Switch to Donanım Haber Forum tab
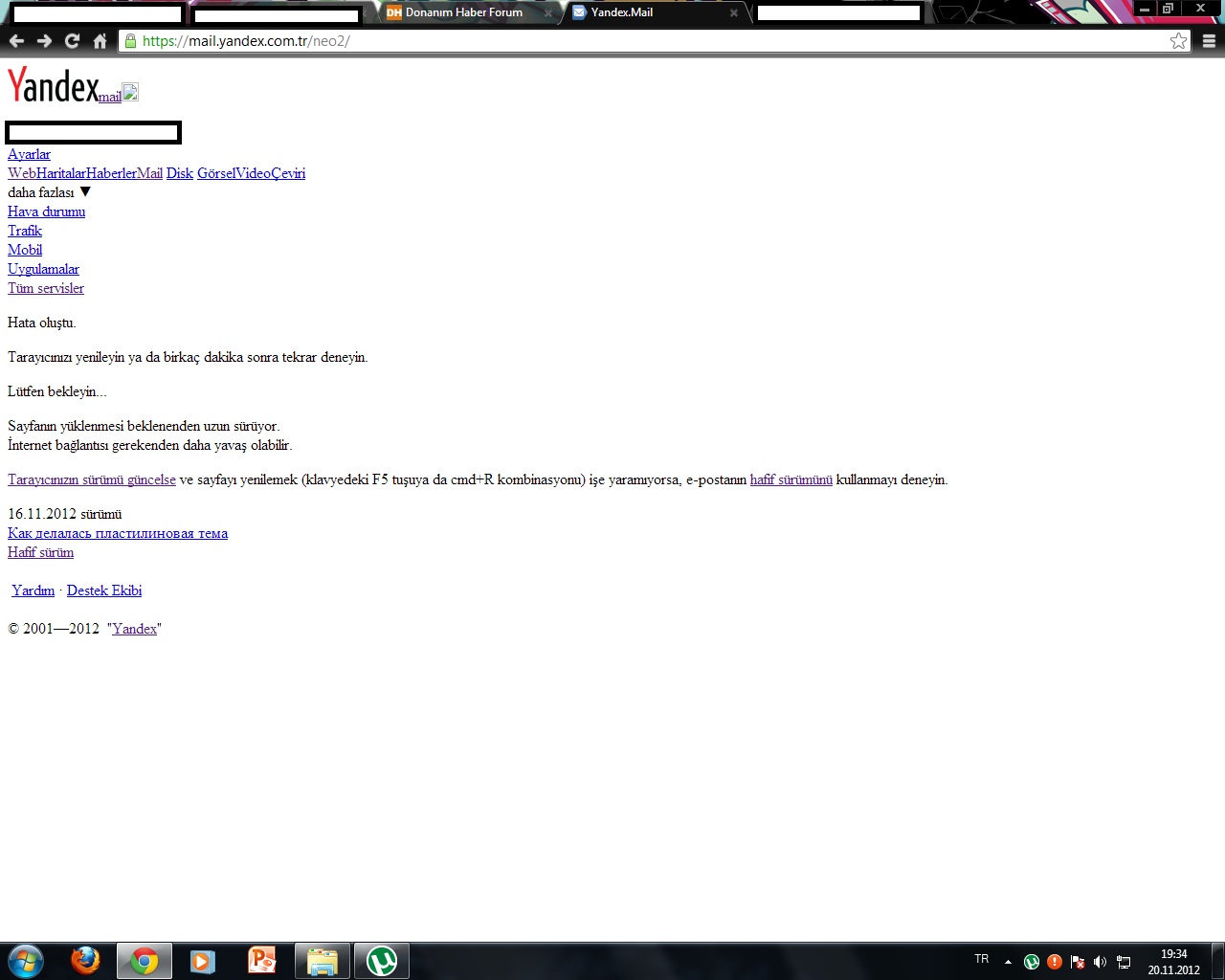 pos(464,13)
